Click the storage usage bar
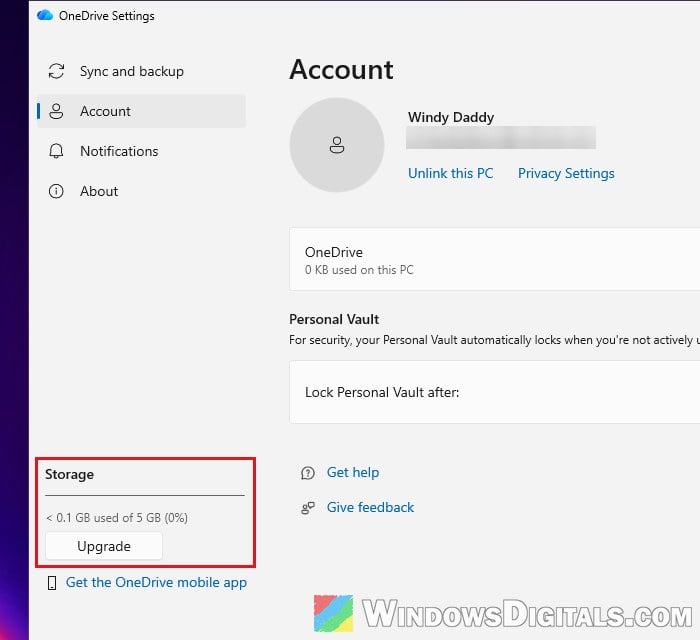Screen dimensions: 700x640 tap(145, 495)
